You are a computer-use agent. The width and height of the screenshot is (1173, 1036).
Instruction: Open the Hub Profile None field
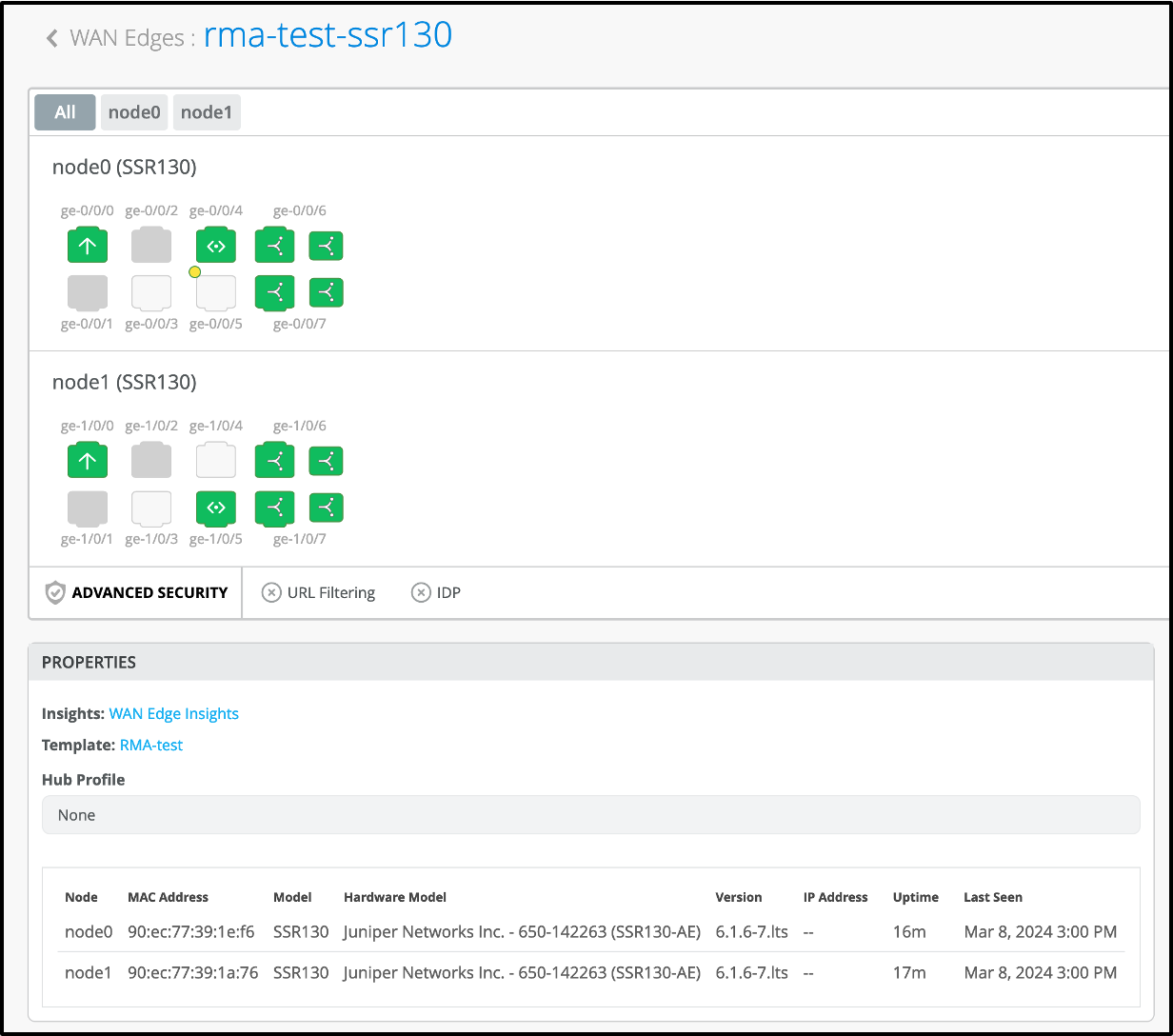590,815
